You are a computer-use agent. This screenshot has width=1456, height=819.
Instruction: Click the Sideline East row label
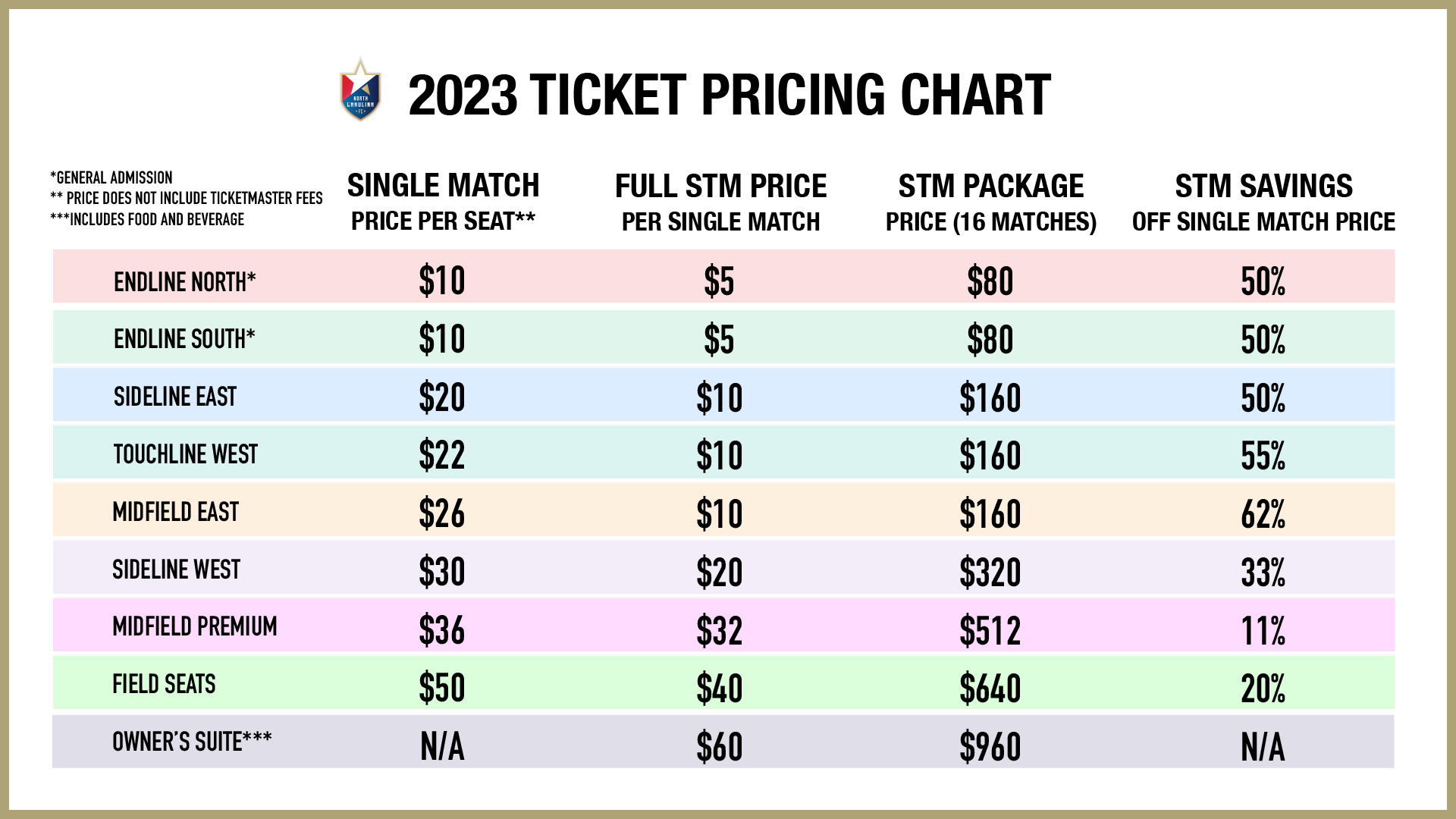tap(175, 397)
